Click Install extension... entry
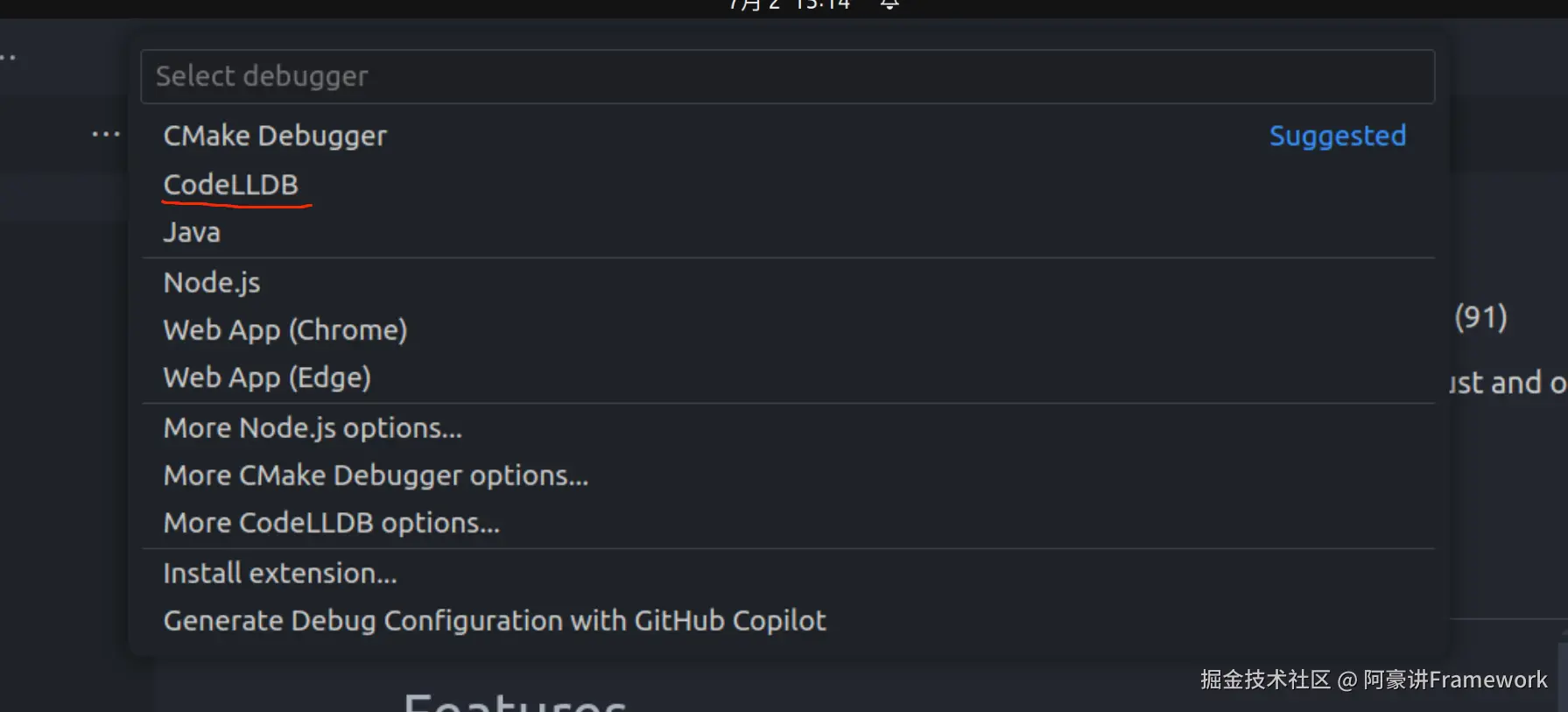Viewport: 1568px width, 712px height. tap(280, 574)
